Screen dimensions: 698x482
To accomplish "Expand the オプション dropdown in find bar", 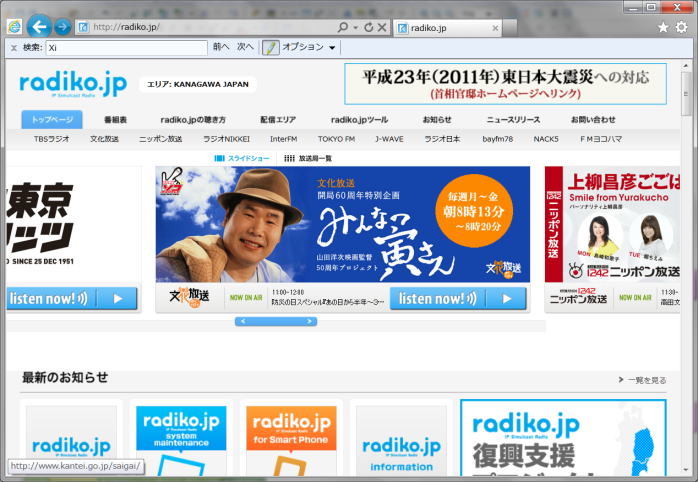I will coord(308,47).
